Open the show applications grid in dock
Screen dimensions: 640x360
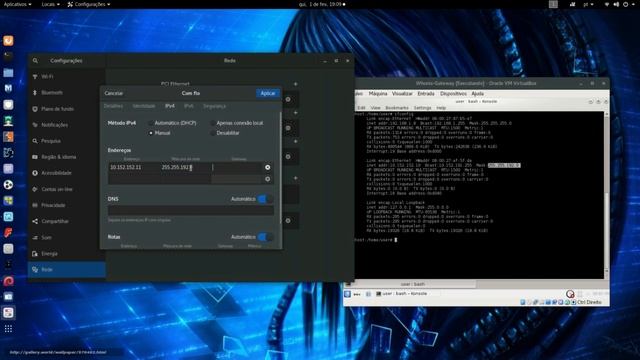click(8, 329)
